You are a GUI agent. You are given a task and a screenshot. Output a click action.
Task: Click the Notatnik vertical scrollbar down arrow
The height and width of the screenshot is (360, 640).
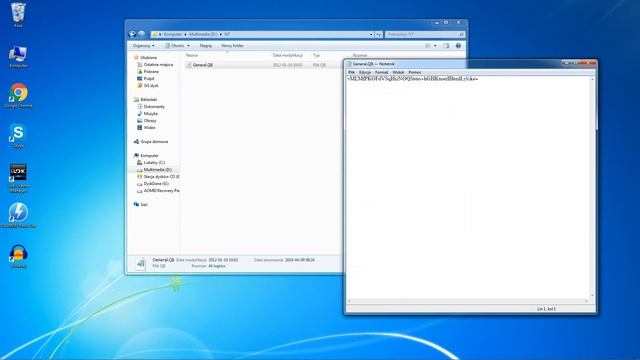point(592,295)
